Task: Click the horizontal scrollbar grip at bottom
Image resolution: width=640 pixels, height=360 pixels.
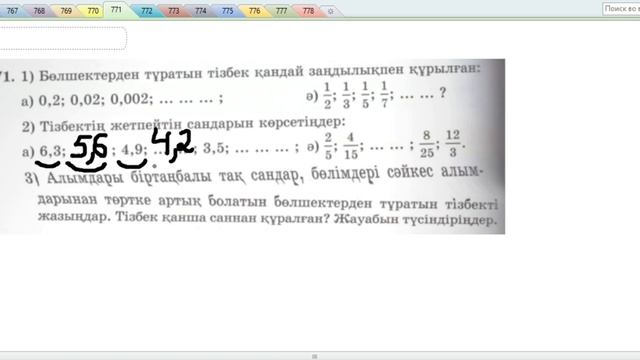Action: [x=314, y=356]
